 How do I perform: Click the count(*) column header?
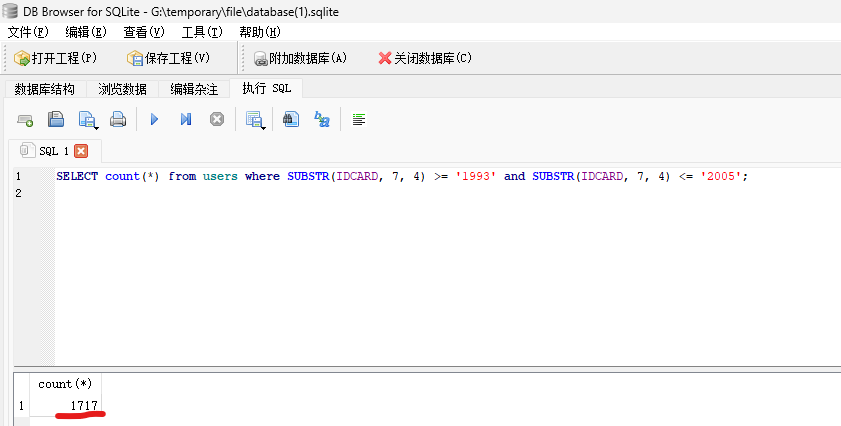pyautogui.click(x=65, y=384)
